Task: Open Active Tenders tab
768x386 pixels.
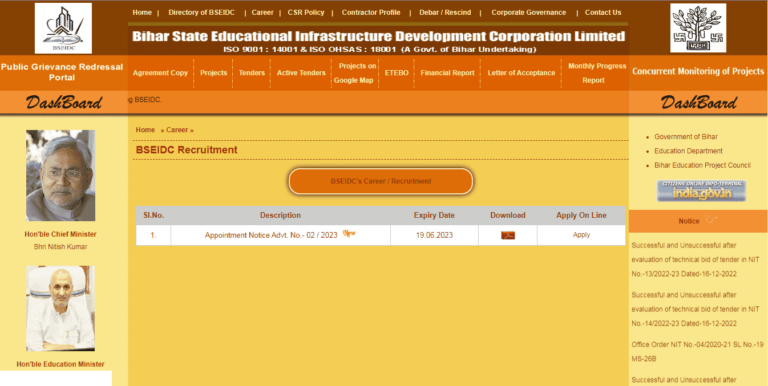Action: 301,73
